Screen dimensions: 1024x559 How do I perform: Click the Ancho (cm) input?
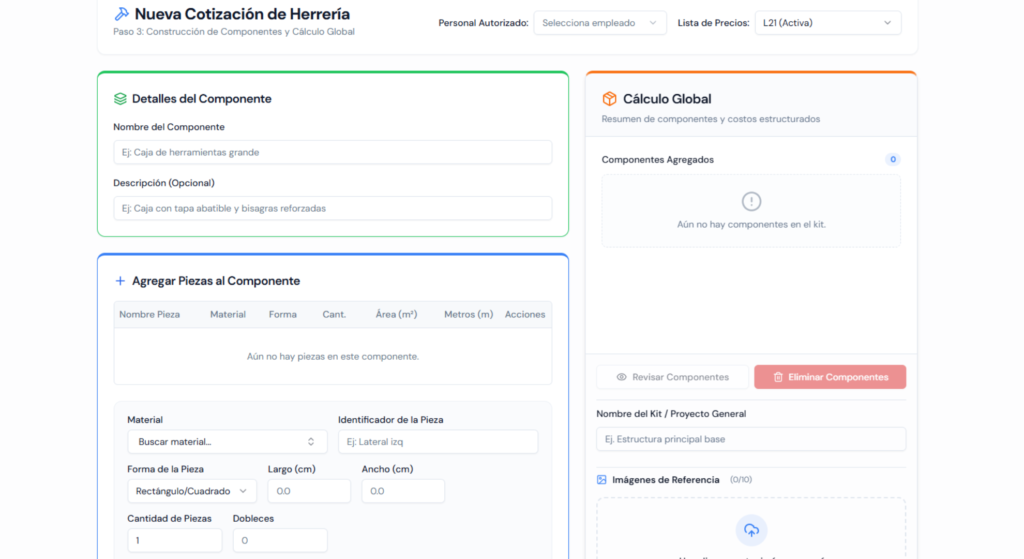403,491
